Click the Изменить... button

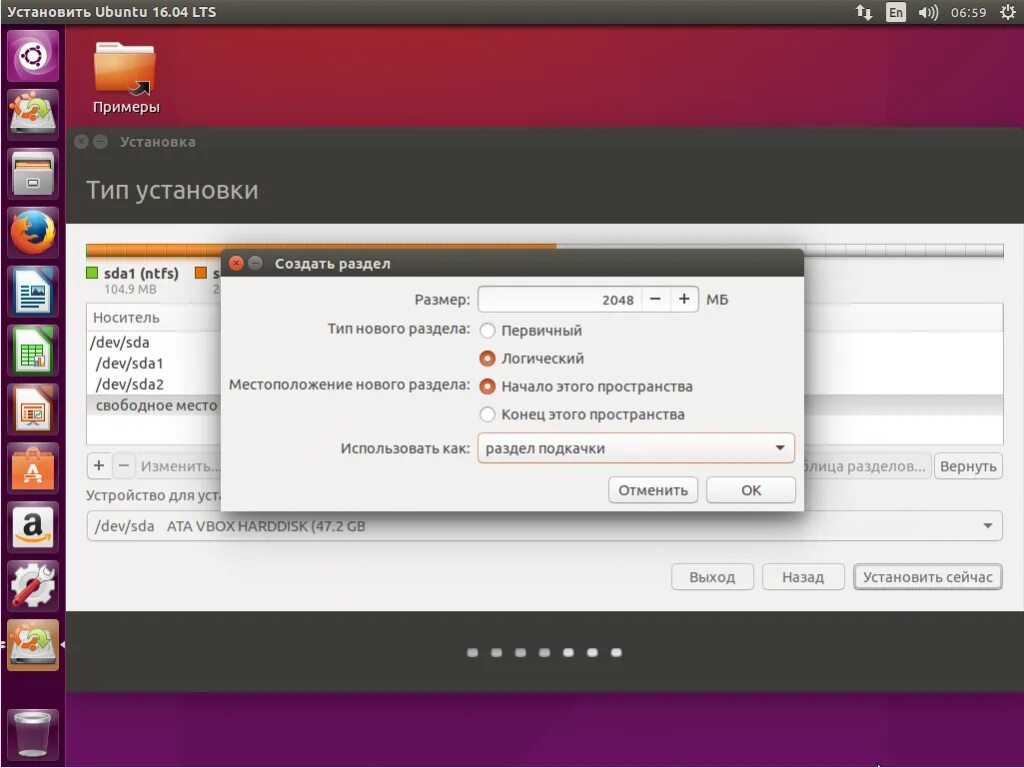click(x=179, y=466)
